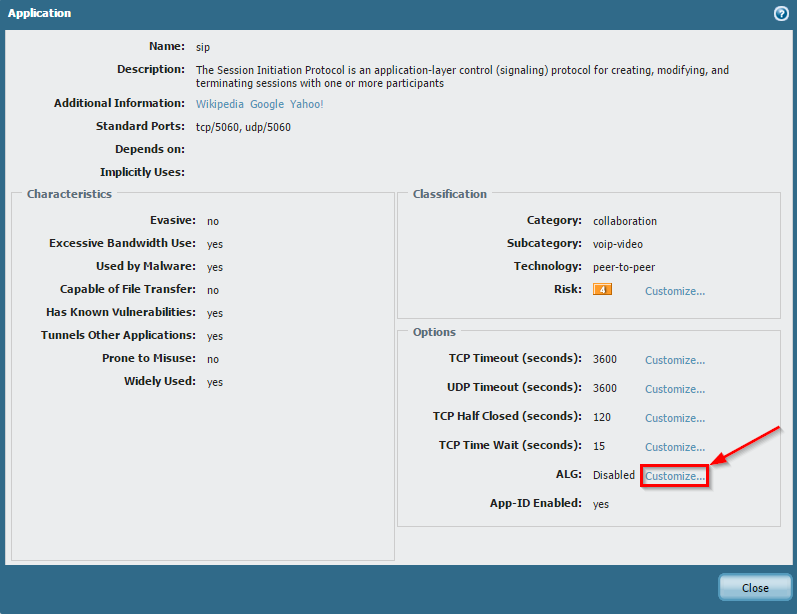Select the voip-video subcategory value

(x=617, y=244)
